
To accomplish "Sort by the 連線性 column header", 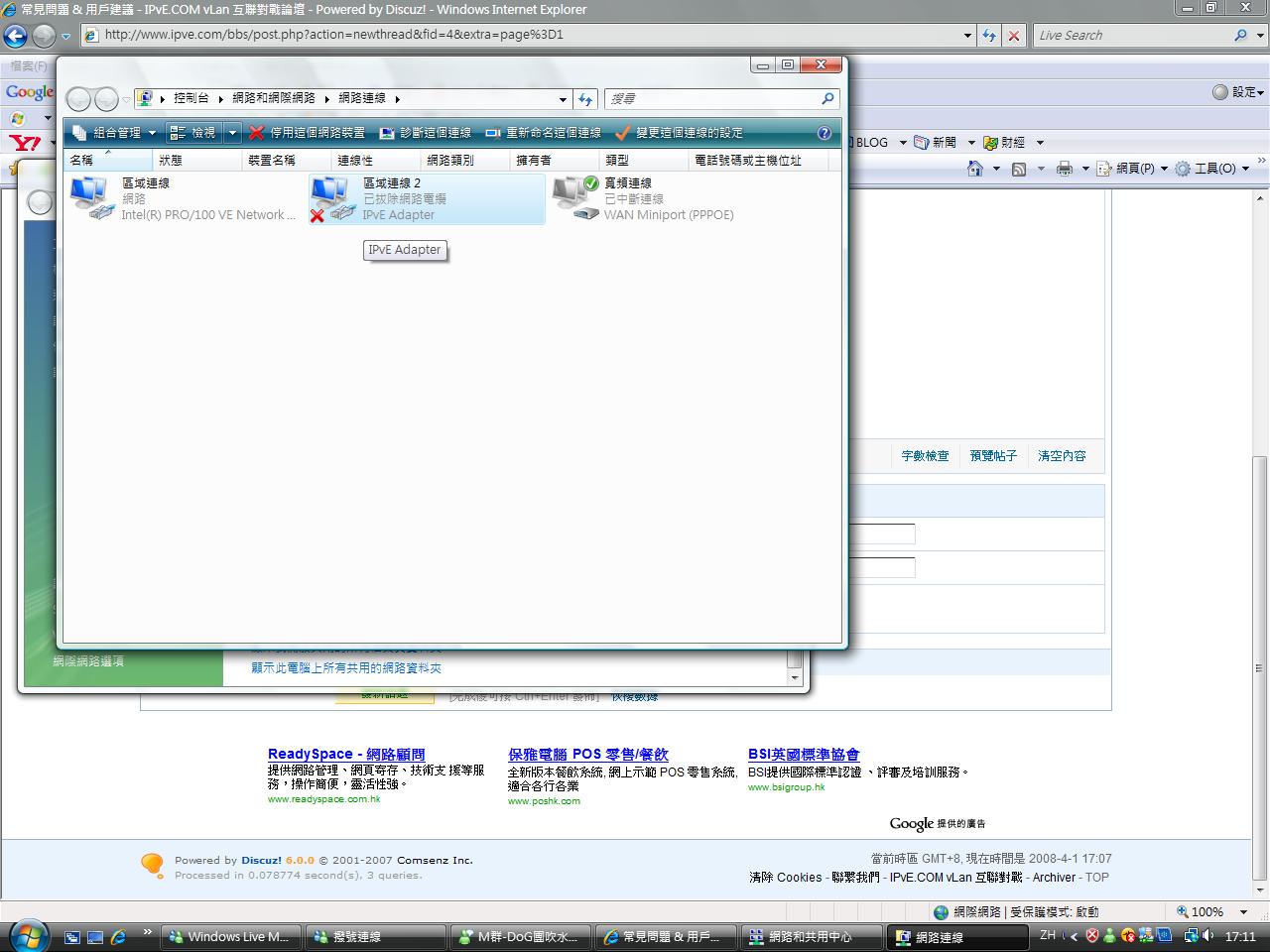I will coord(376,160).
